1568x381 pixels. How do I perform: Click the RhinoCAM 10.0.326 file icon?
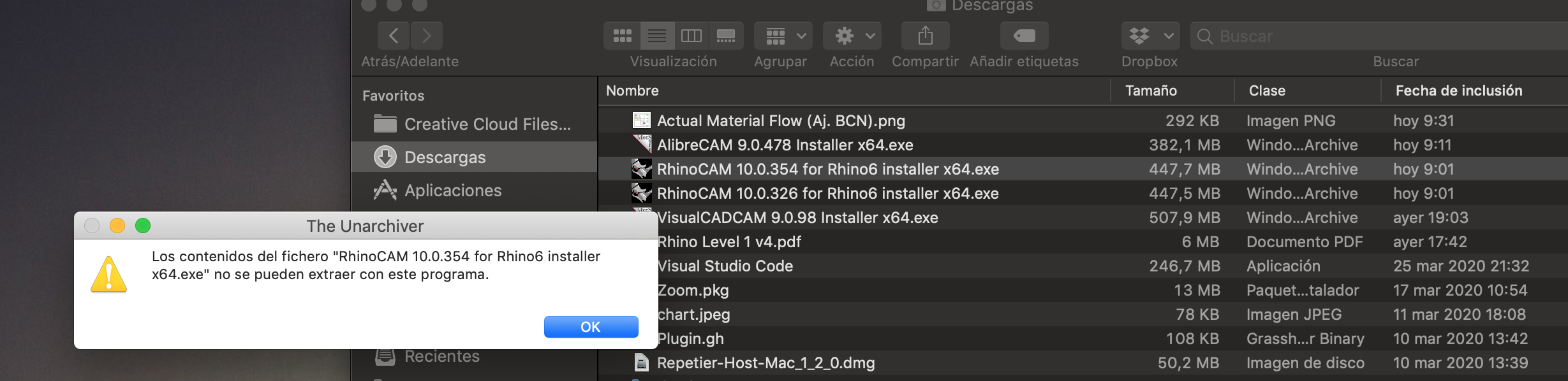point(641,193)
